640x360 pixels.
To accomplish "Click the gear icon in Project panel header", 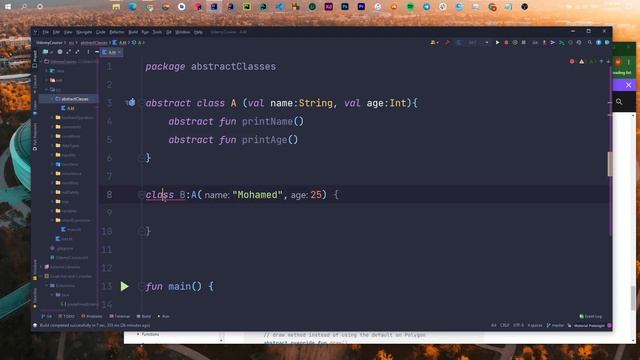I will [x=60, y=52].
